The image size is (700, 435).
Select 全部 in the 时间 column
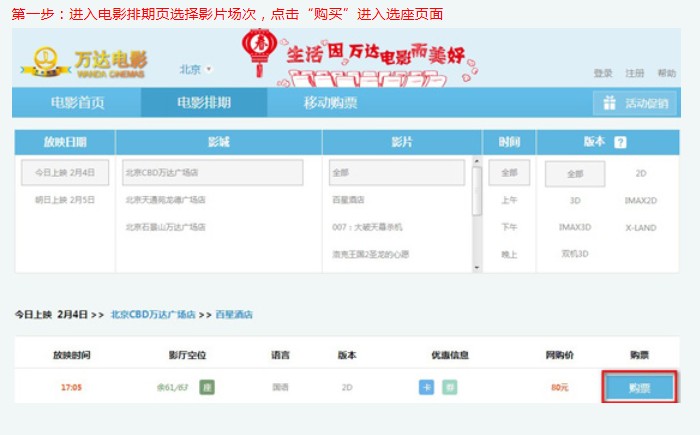[509, 172]
